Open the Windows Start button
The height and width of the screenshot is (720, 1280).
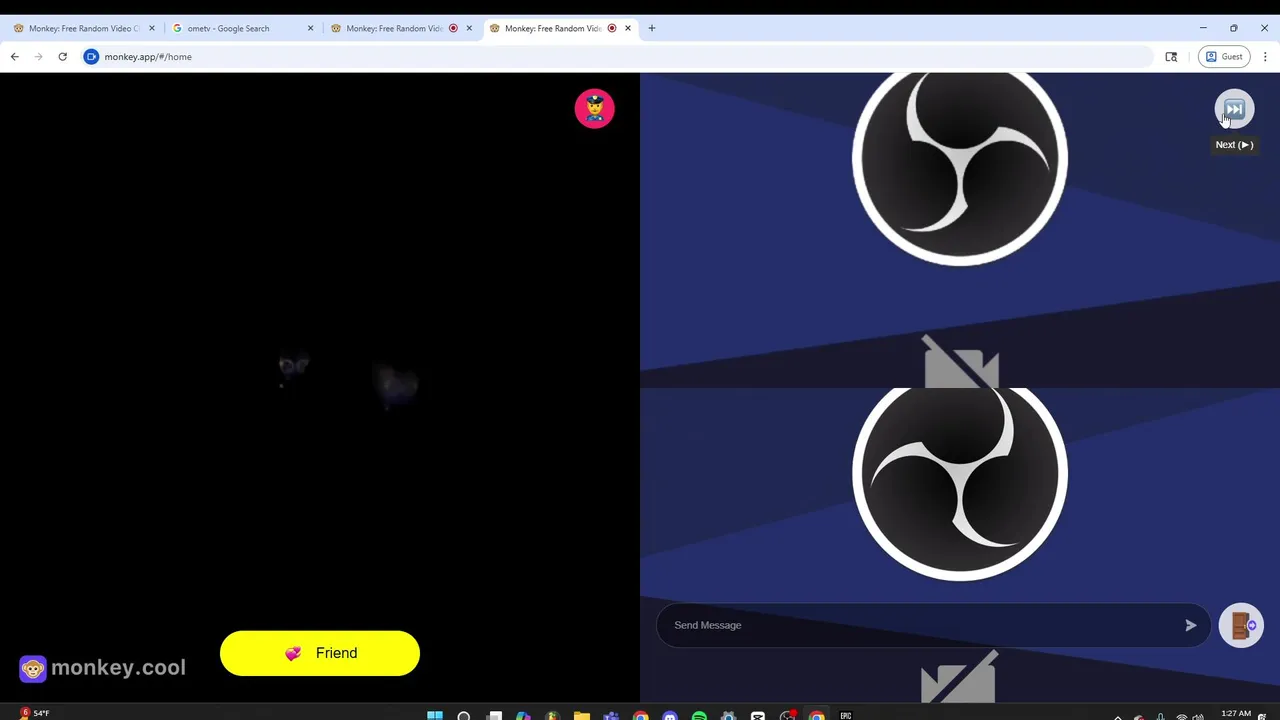435,715
